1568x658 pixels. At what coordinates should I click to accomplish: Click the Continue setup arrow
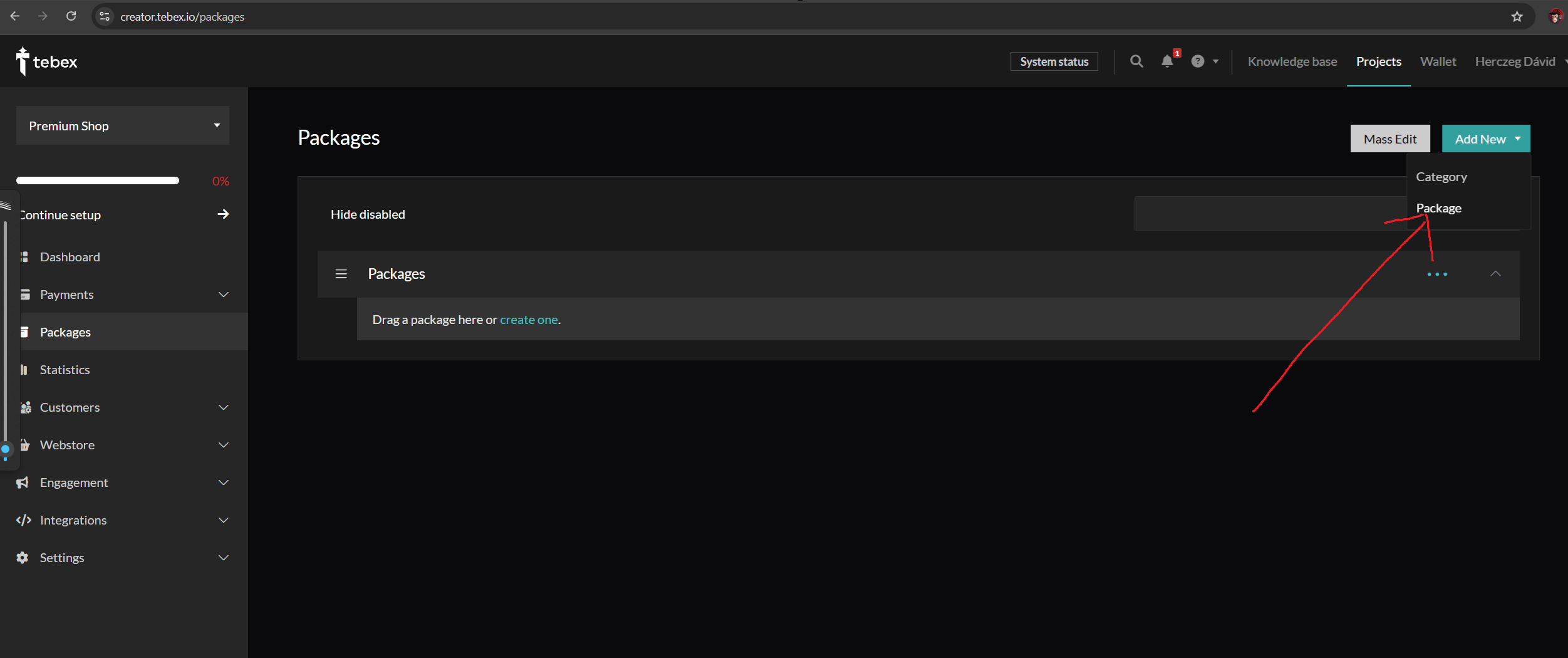(222, 214)
